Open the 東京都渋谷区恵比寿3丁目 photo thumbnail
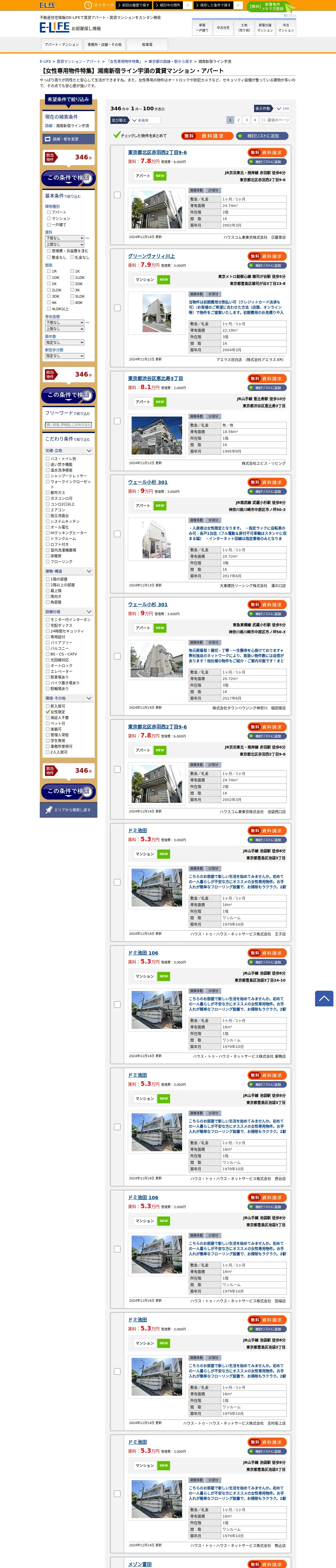 [x=157, y=435]
